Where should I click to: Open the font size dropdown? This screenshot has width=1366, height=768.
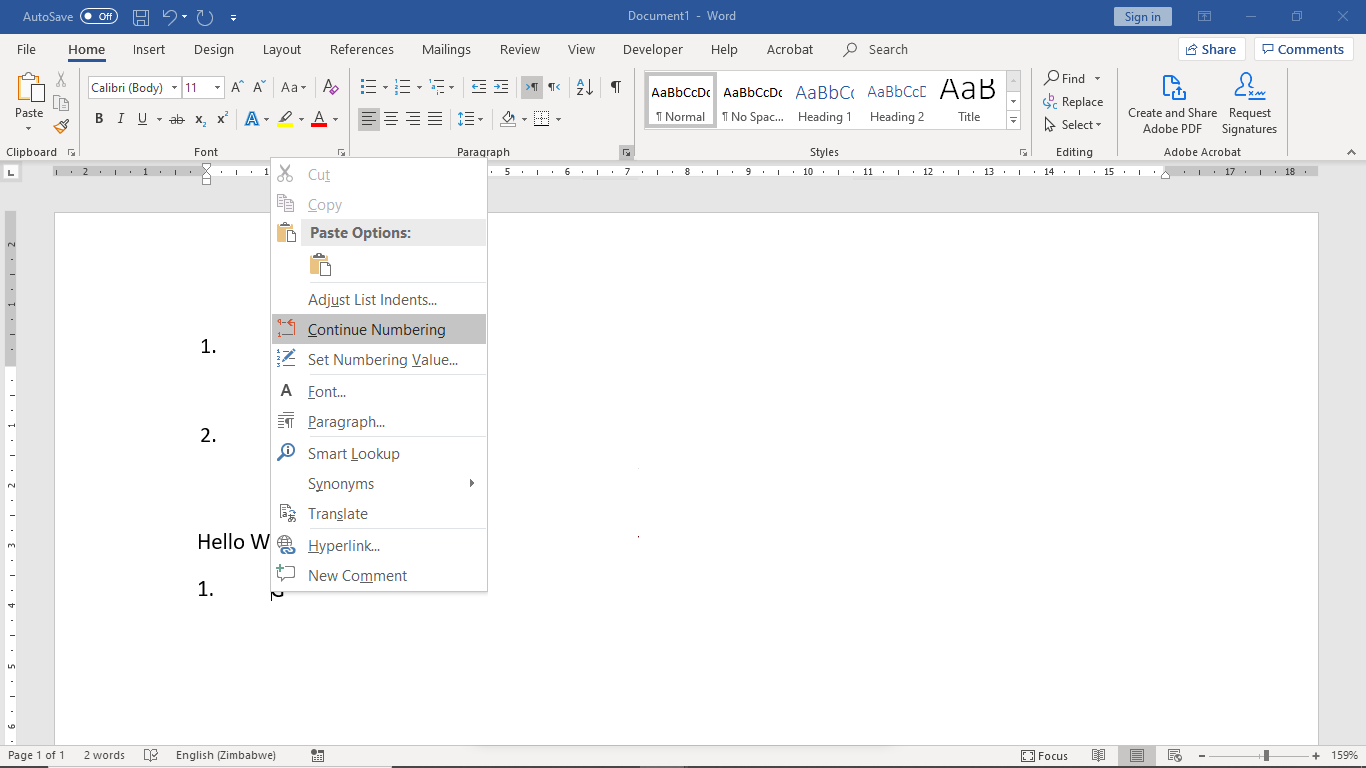[217, 88]
